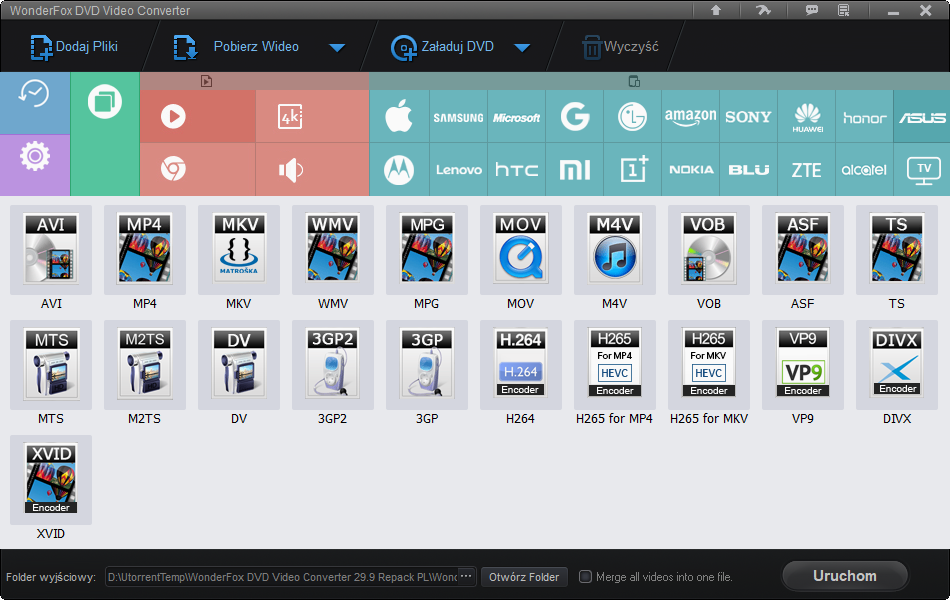Select M2TS format
The height and width of the screenshot is (600, 950).
tap(145, 365)
